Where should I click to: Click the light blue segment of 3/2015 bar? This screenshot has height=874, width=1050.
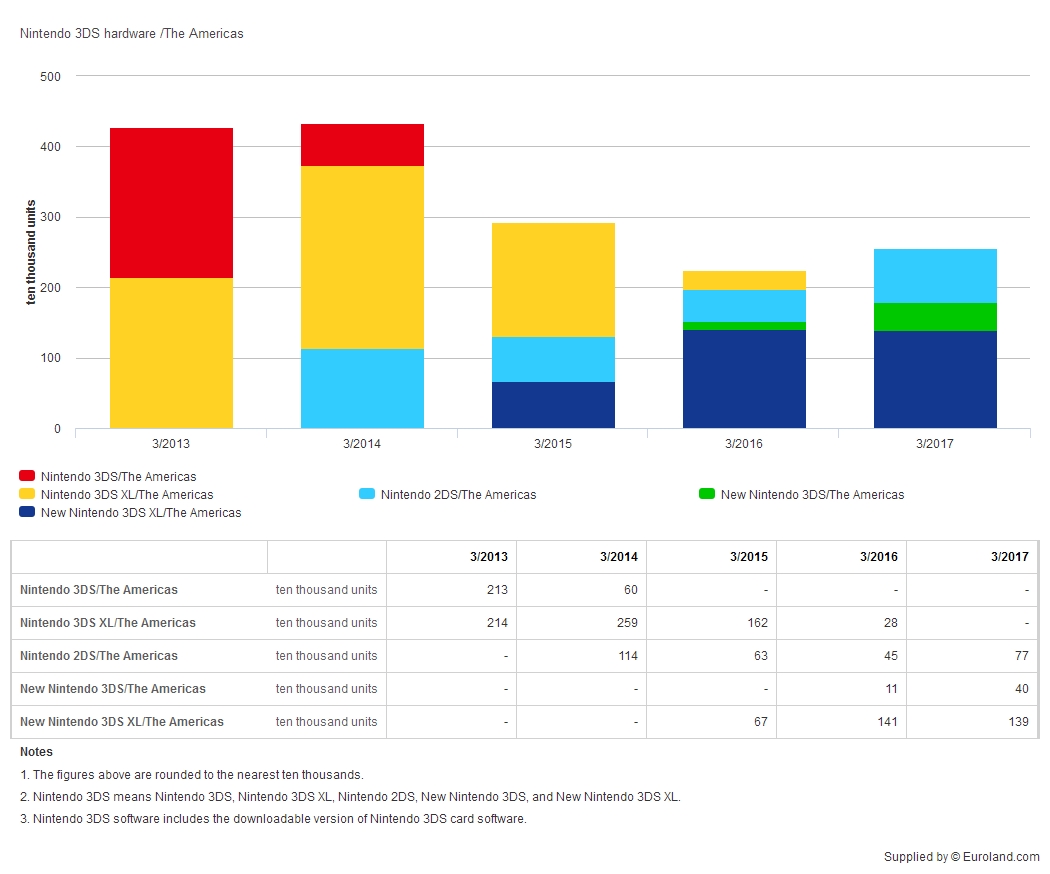[553, 360]
